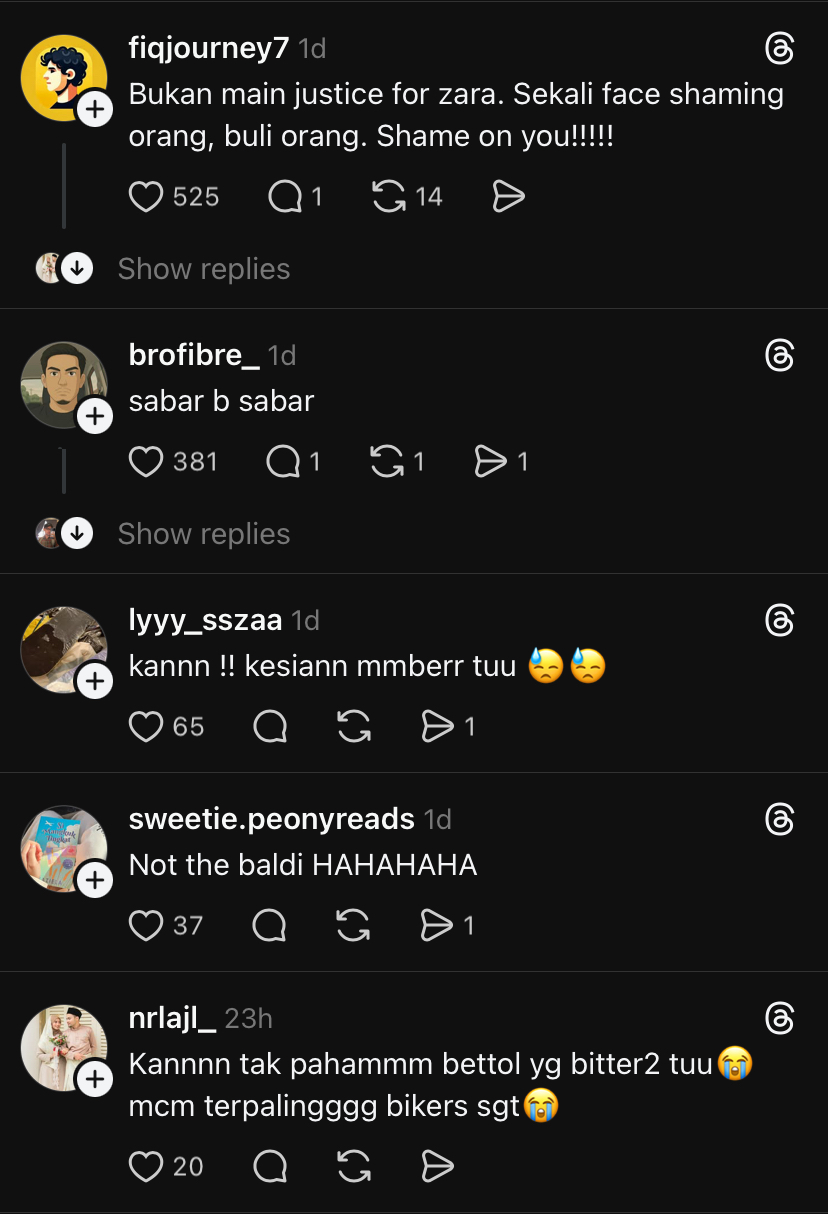Open replies on fiqjourney7's comment

coord(285,197)
